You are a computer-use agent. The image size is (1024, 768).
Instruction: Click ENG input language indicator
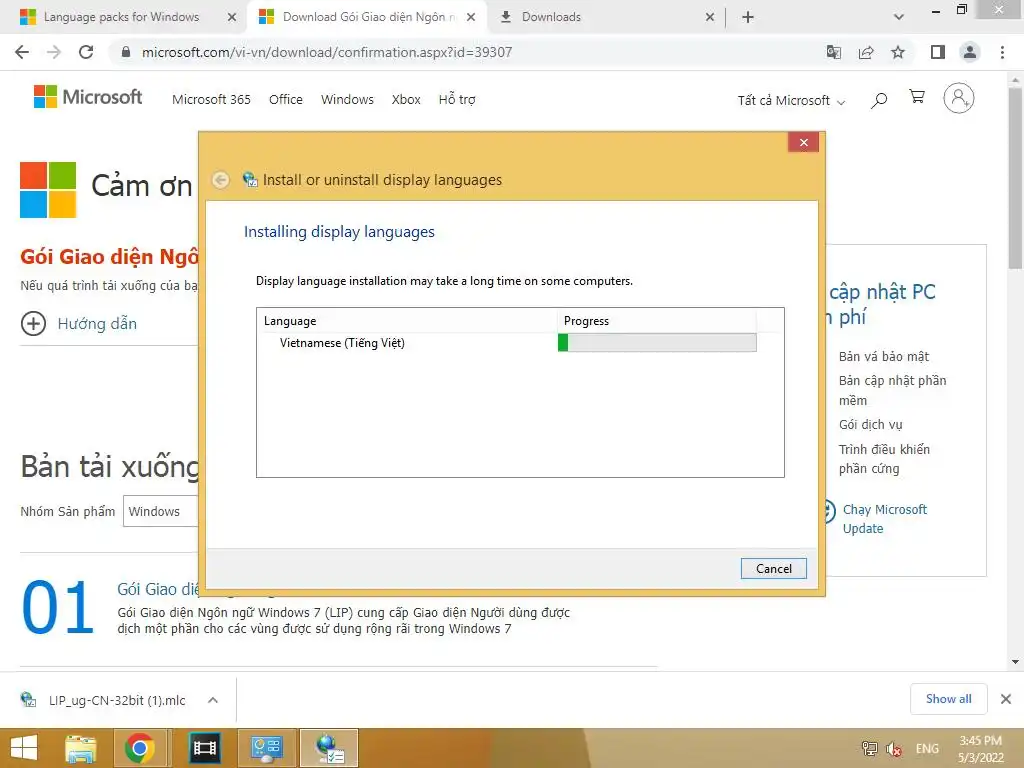[927, 748]
